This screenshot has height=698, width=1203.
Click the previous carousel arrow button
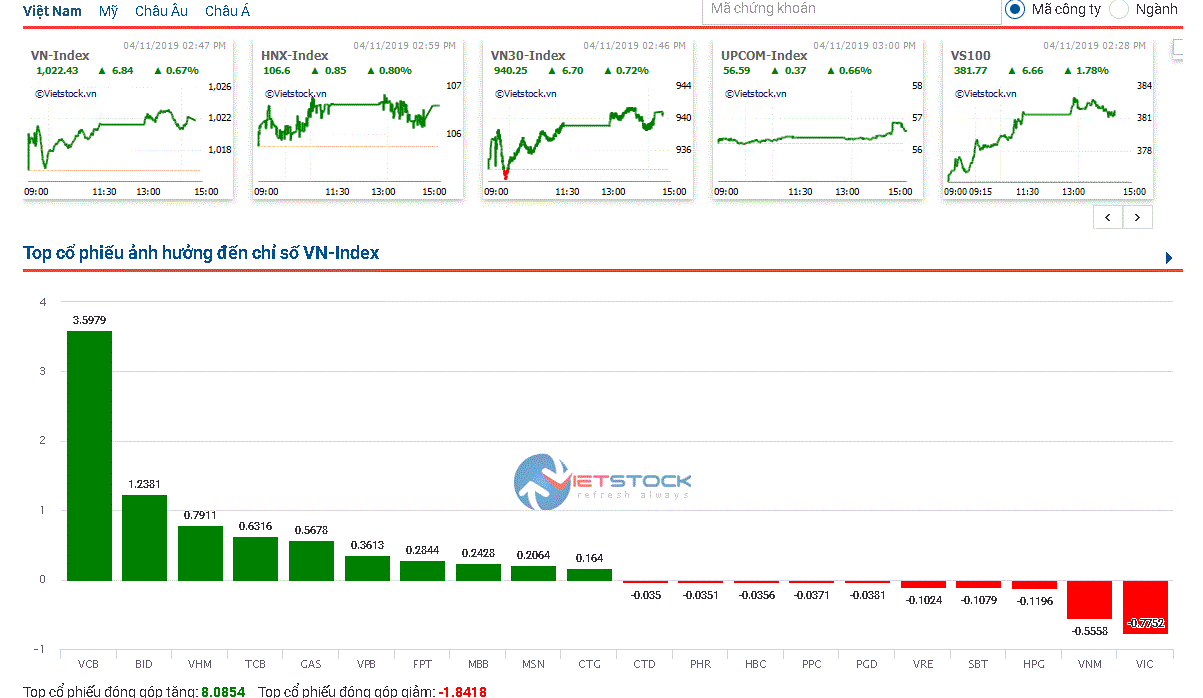click(1108, 217)
